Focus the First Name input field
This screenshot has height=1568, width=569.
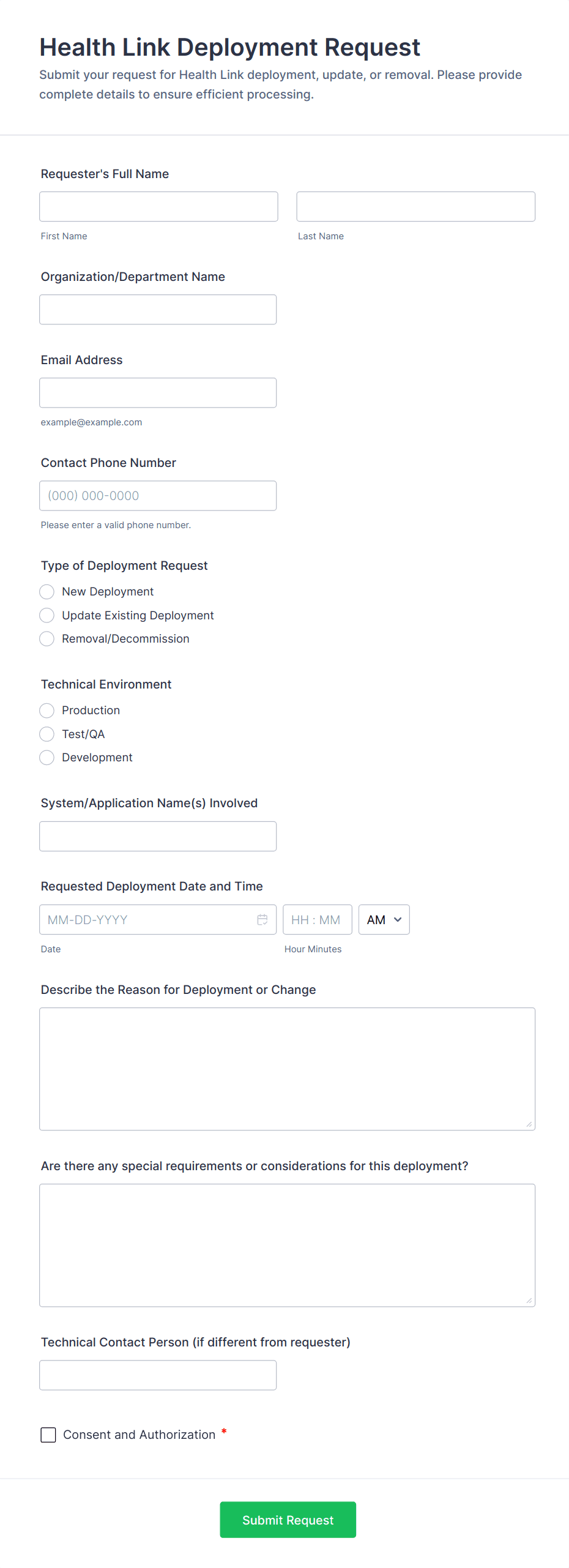(x=158, y=207)
